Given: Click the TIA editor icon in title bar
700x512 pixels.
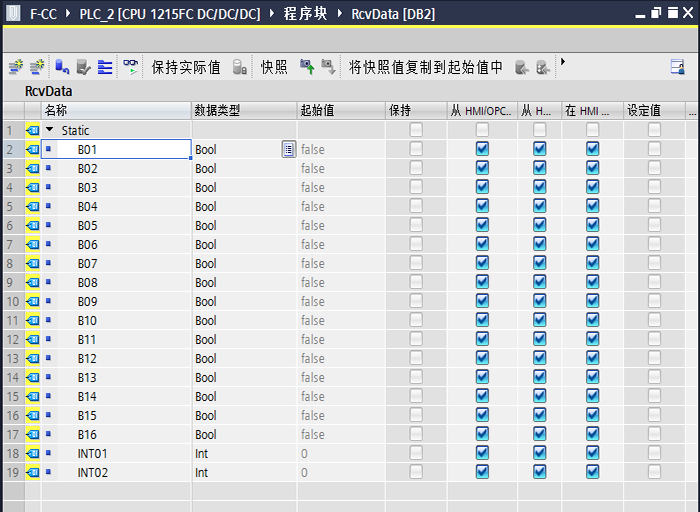Looking at the screenshot, I should point(13,13).
